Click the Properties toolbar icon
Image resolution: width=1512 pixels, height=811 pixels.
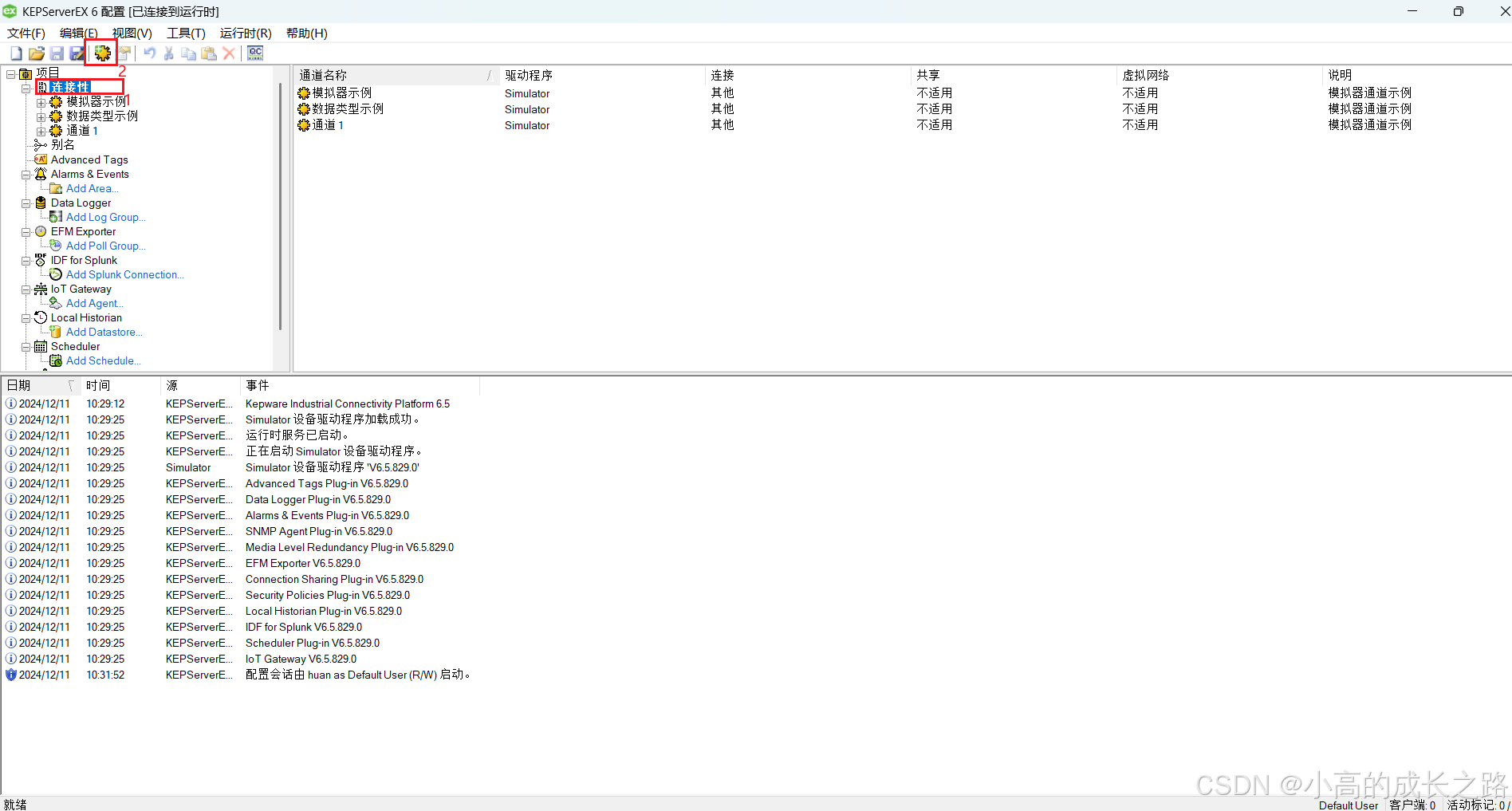click(124, 53)
